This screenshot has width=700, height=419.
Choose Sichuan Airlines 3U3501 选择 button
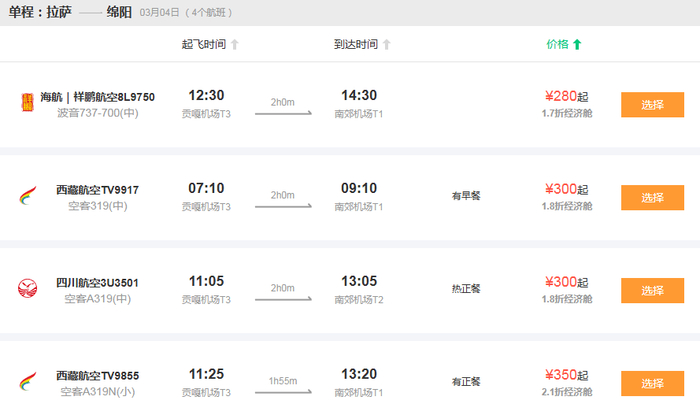tap(652, 290)
